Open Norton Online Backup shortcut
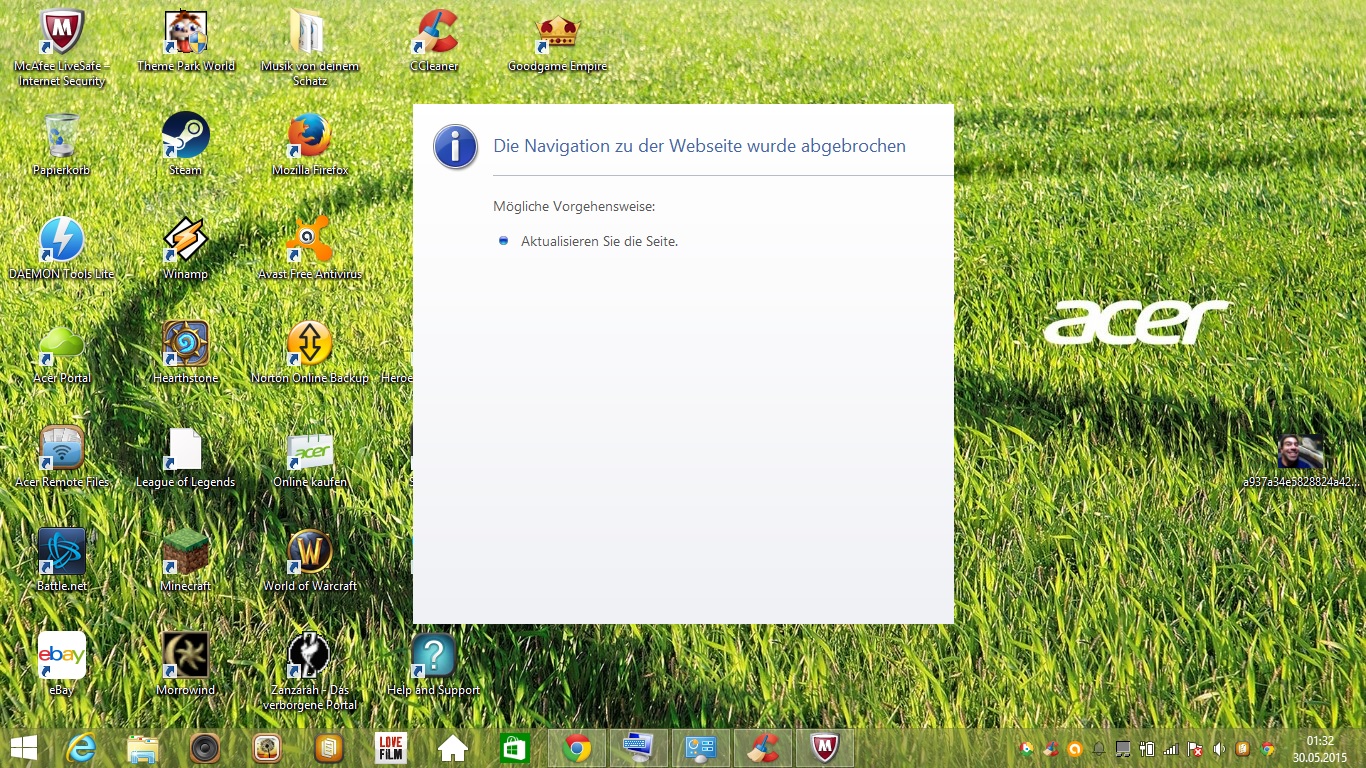This screenshot has width=1366, height=768. click(310, 353)
